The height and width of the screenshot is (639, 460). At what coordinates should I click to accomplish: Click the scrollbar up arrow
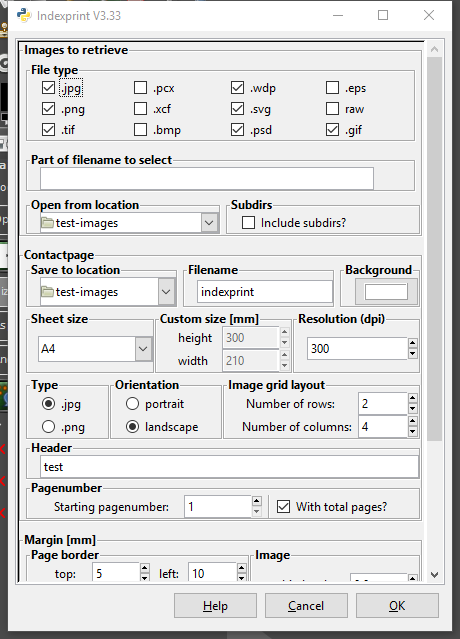pos(434,49)
